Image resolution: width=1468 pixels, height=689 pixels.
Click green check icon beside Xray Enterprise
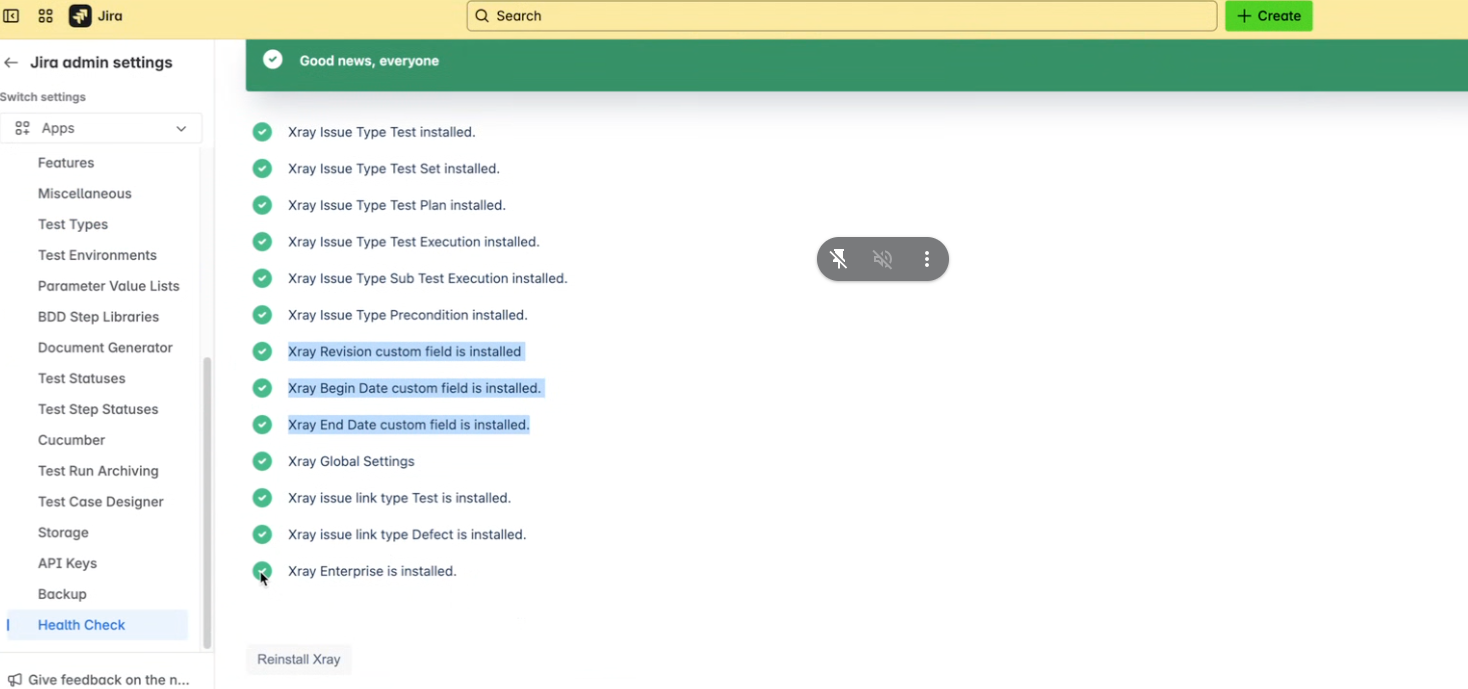pyautogui.click(x=262, y=571)
